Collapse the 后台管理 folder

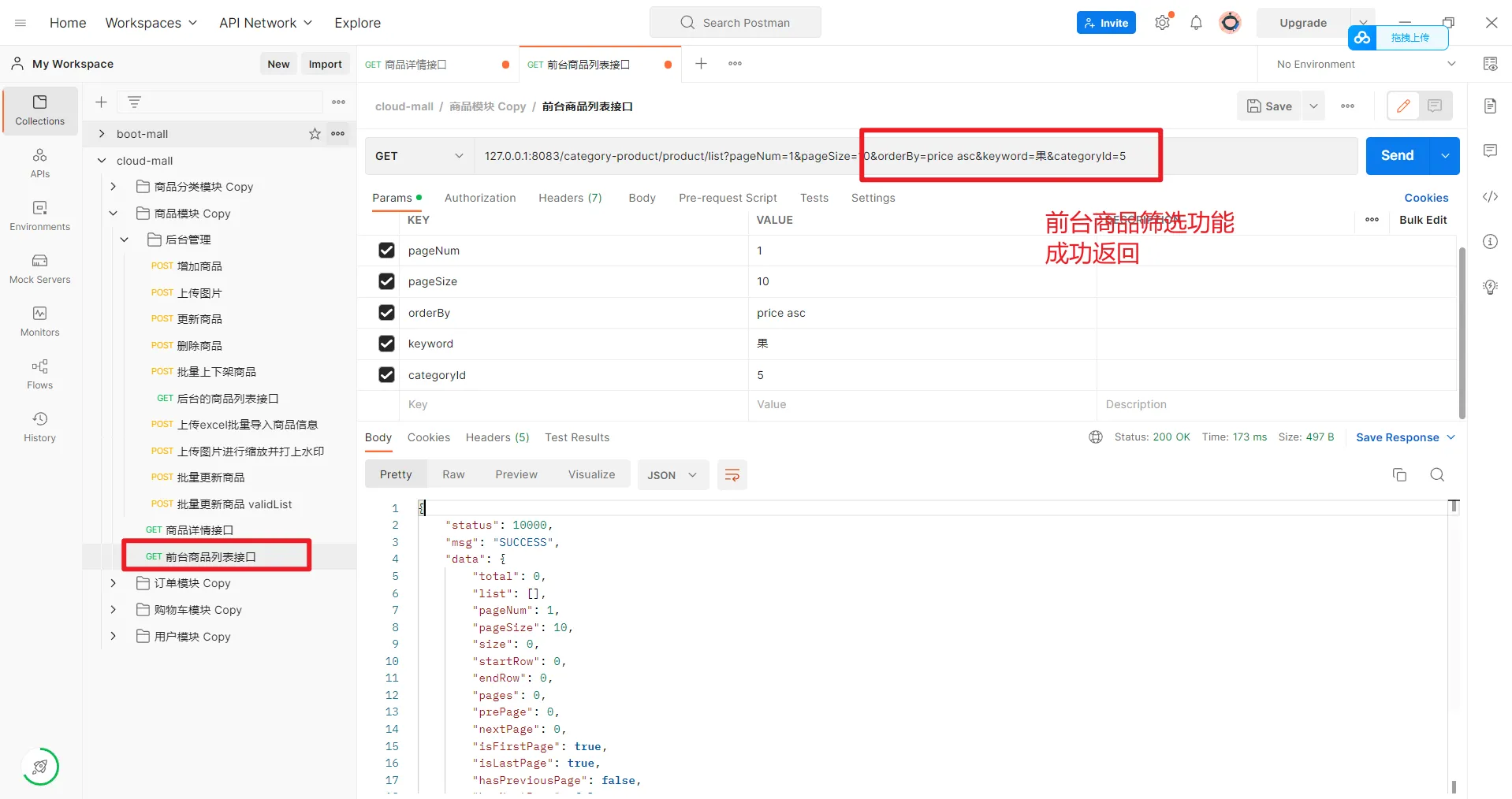point(125,240)
